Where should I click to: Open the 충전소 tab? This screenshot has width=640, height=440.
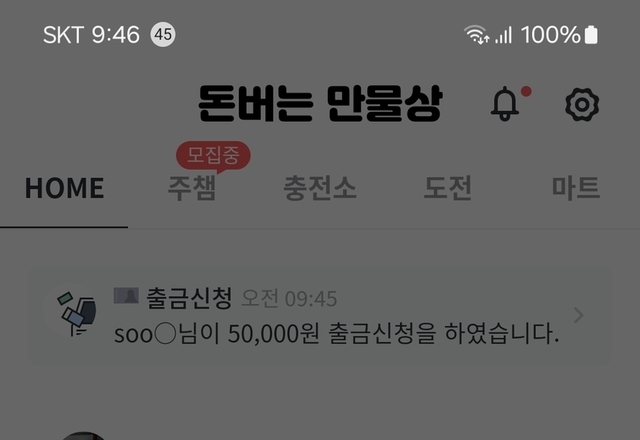[320, 188]
